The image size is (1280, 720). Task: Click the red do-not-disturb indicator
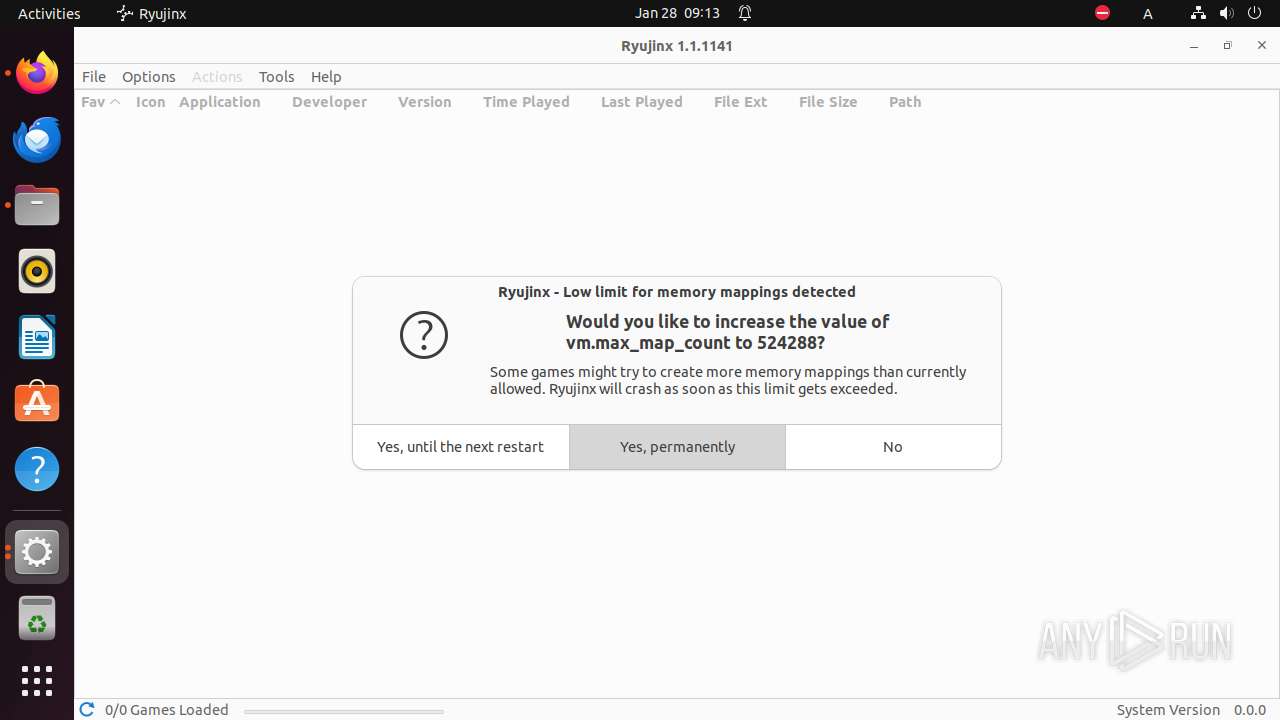tap(1102, 13)
